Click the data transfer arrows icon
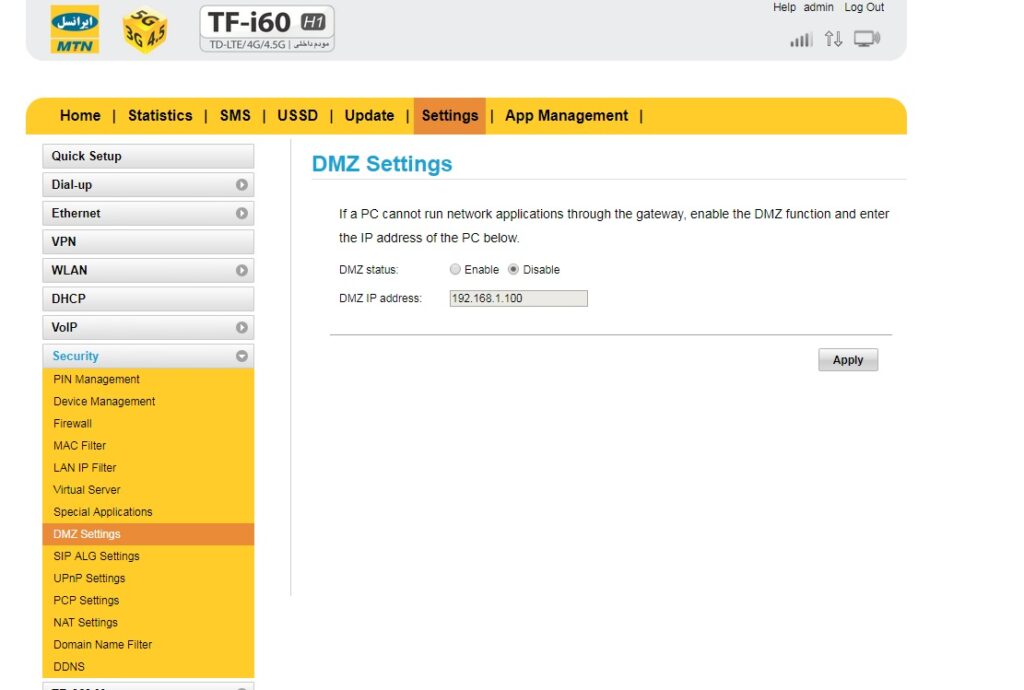 833,39
